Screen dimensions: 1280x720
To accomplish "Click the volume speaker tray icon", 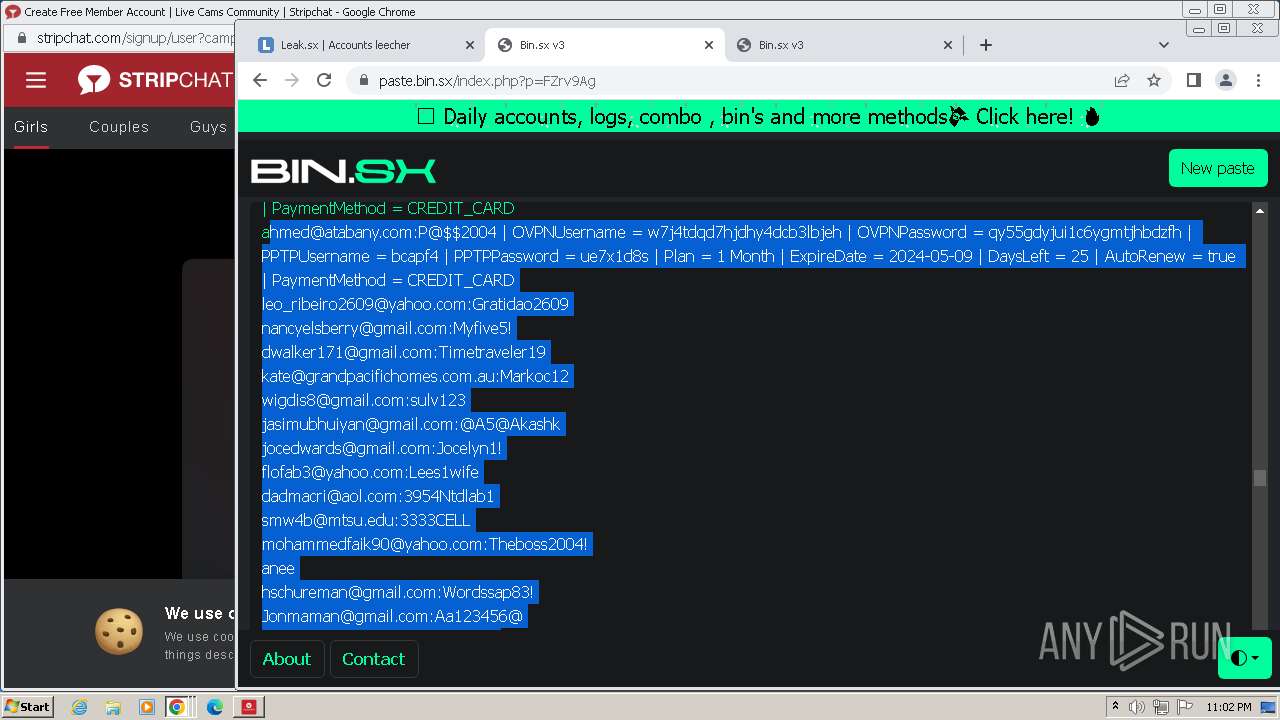I will (1138, 707).
